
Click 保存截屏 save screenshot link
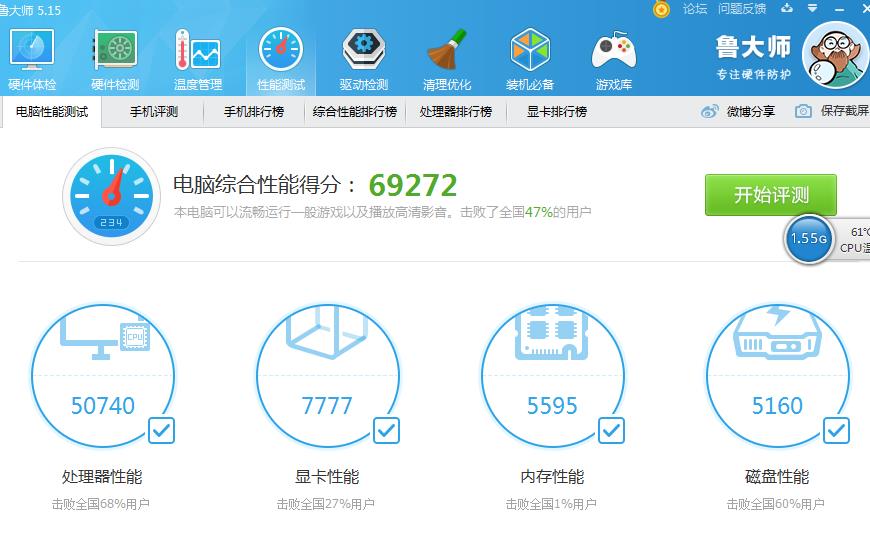(x=844, y=111)
